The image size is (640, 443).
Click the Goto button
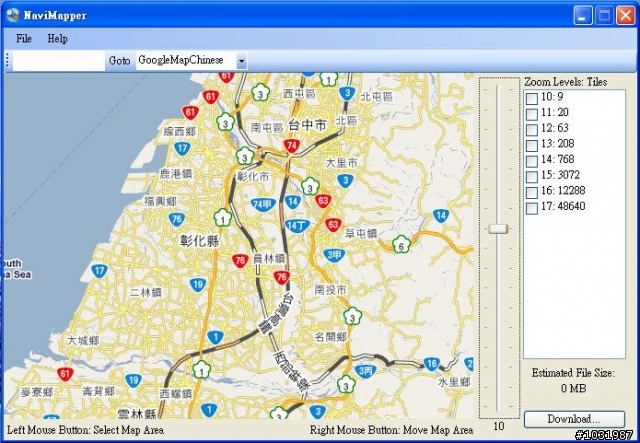119,61
